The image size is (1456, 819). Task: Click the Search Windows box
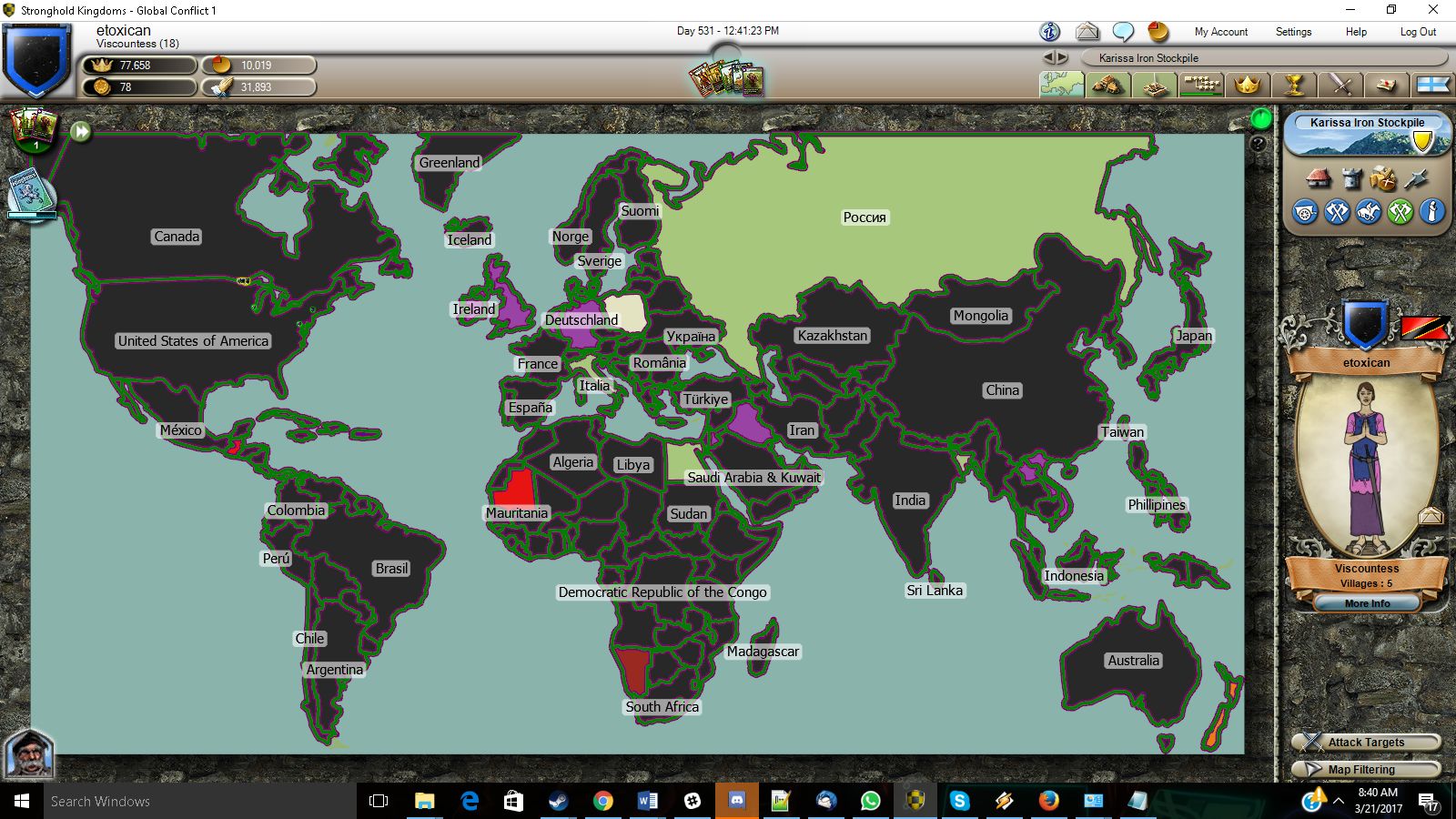pos(199,801)
